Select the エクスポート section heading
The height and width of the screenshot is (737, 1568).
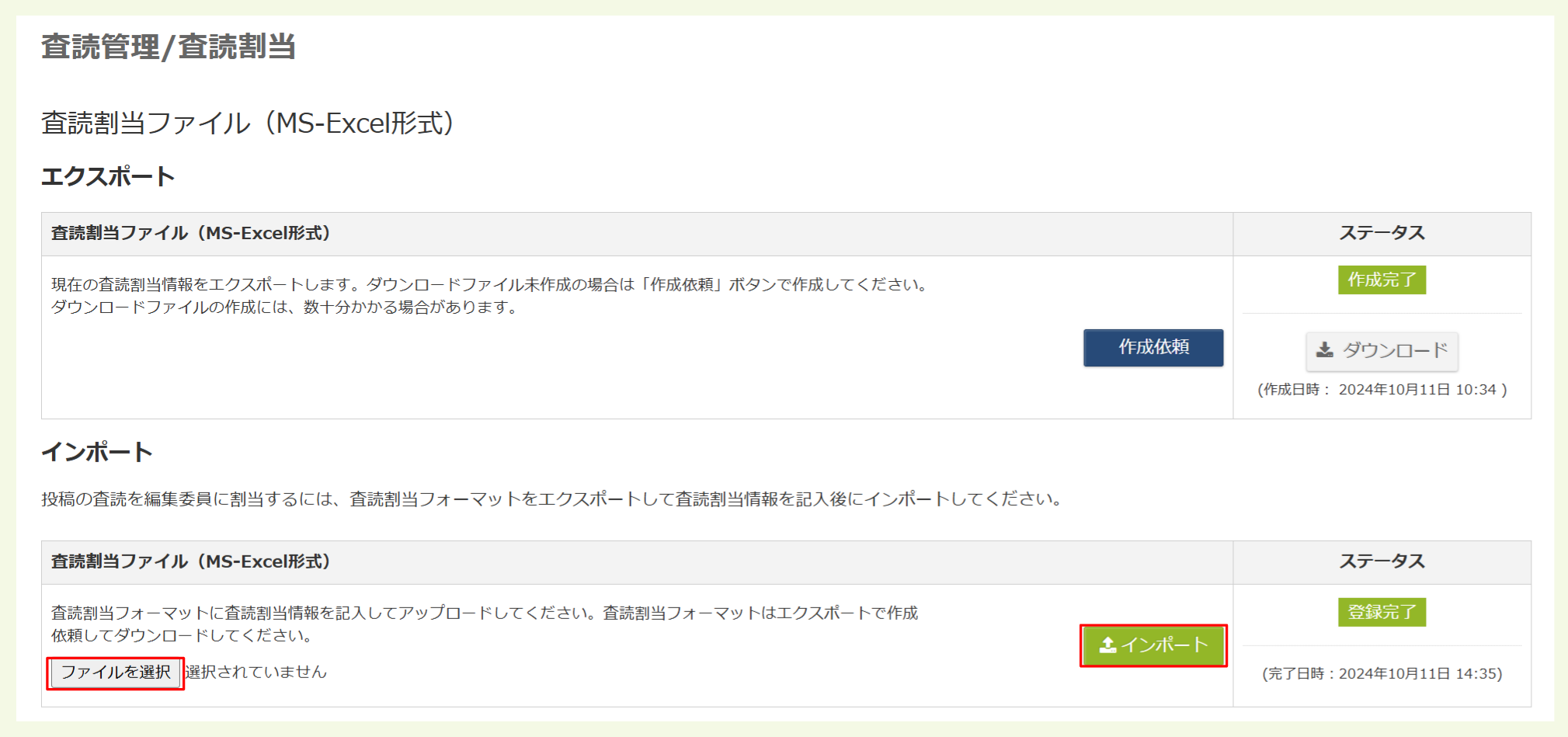pos(109,176)
